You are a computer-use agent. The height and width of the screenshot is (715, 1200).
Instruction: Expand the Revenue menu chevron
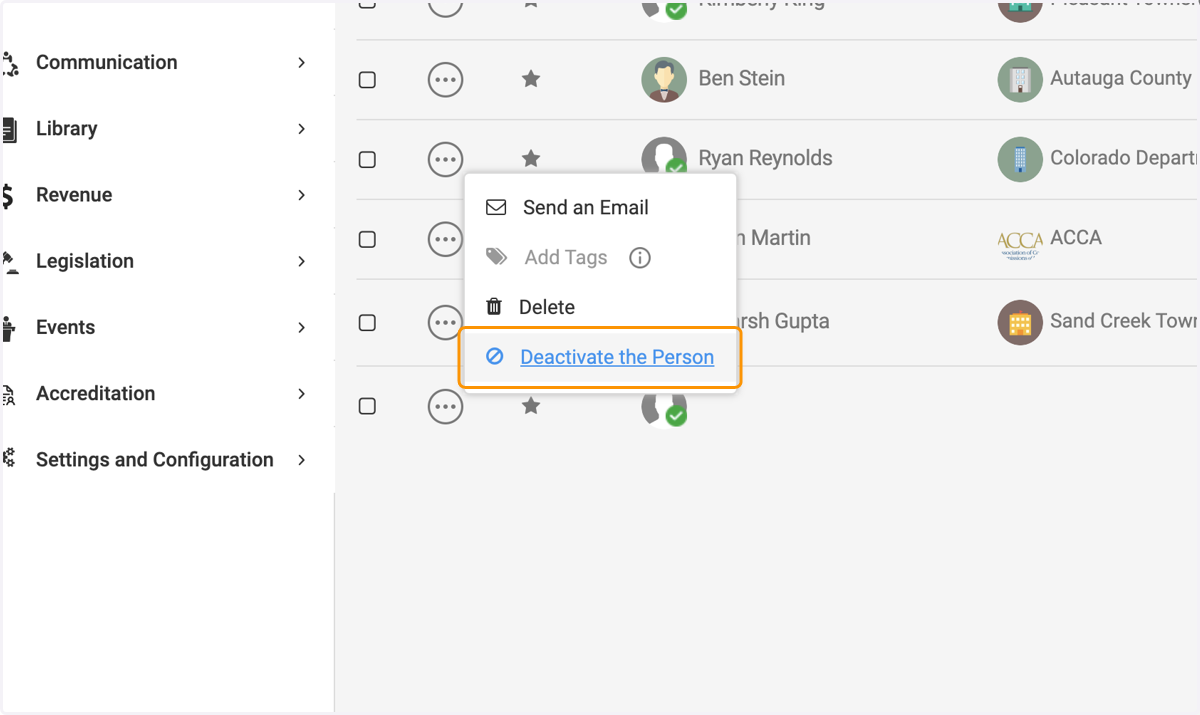302,195
